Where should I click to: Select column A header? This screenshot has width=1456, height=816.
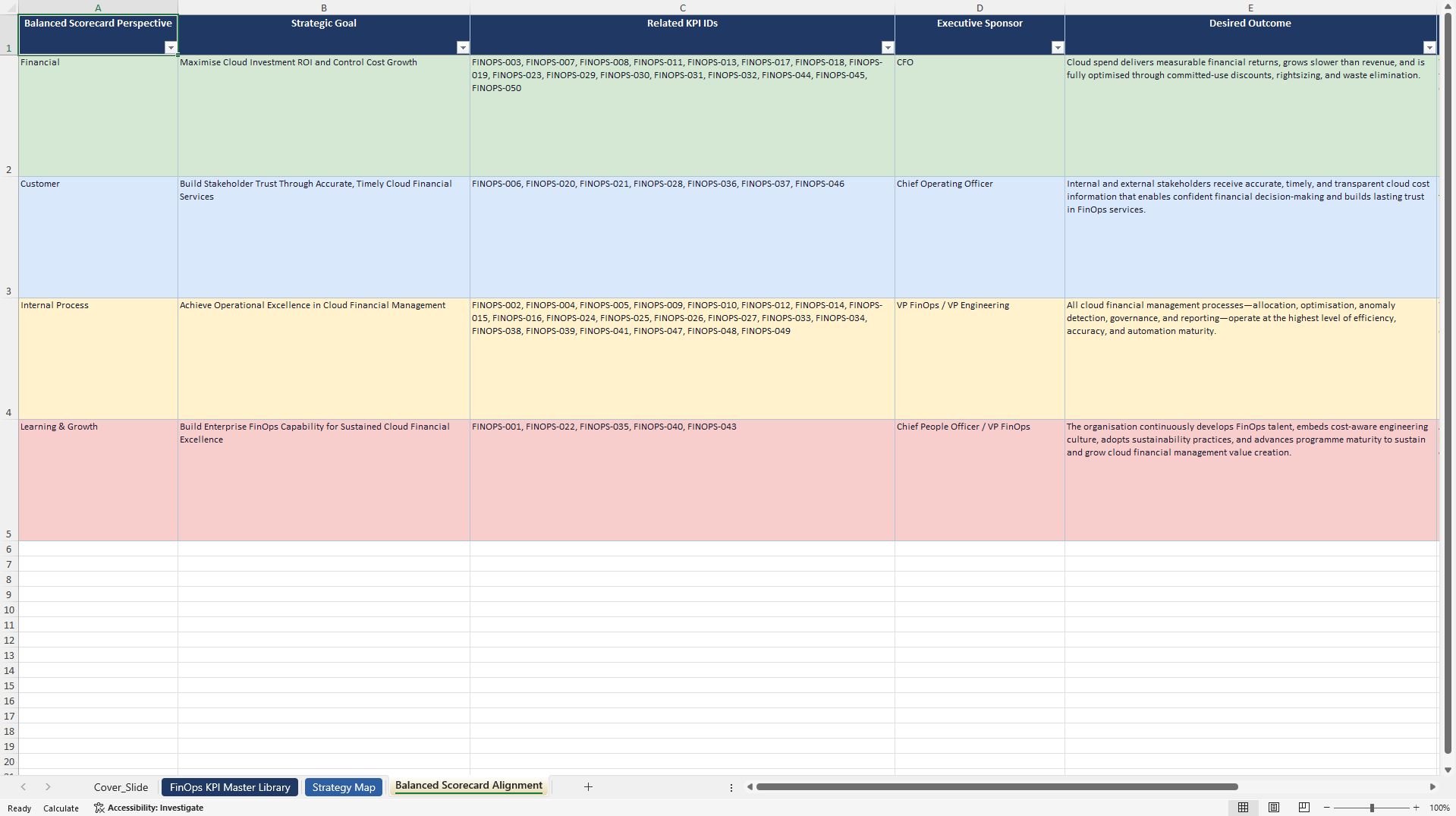point(98,8)
